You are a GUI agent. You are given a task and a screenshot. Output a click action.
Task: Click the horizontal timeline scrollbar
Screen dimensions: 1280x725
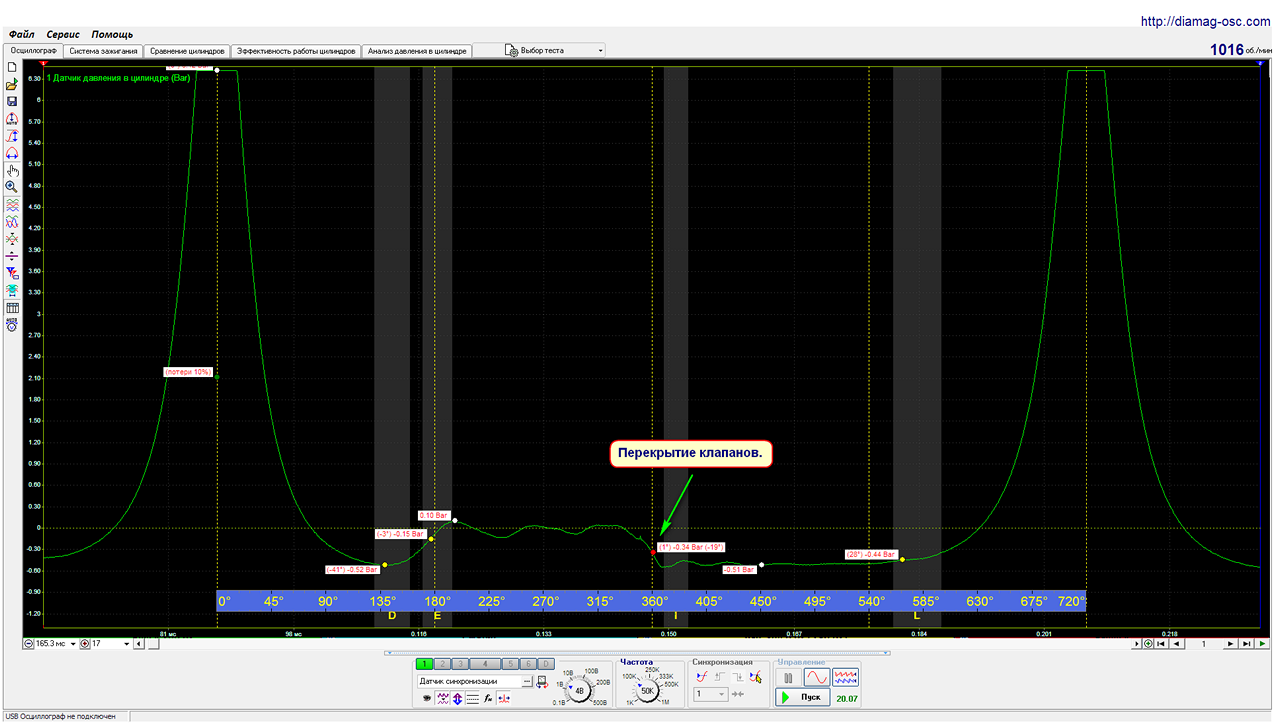(x=640, y=644)
